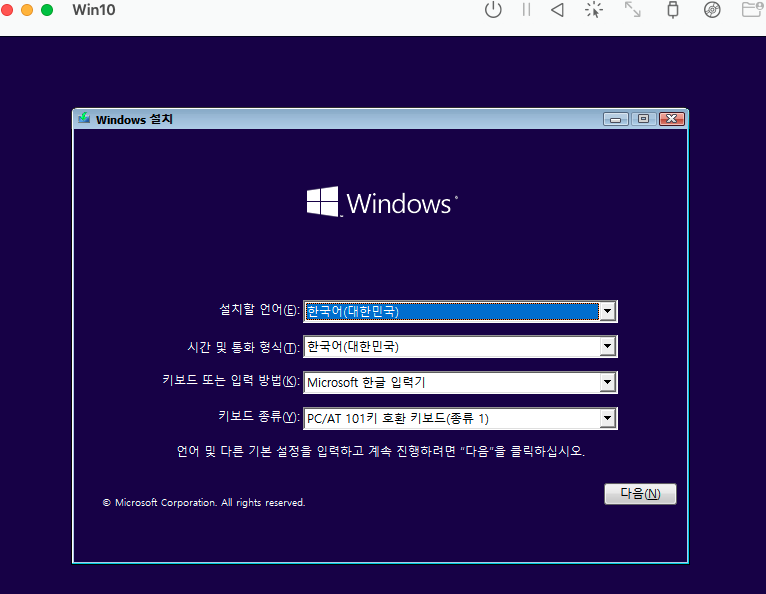Click the 설치할 언어(E) label
Viewport: 766px width, 594px height.
[259, 310]
